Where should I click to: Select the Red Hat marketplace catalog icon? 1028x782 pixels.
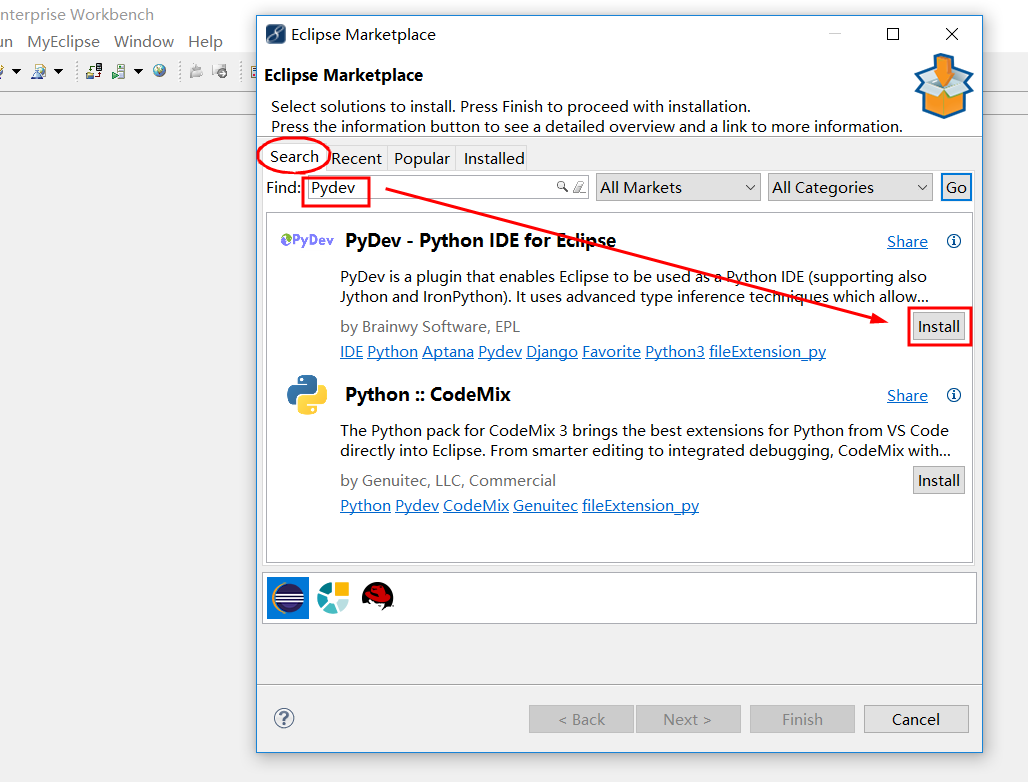[378, 596]
